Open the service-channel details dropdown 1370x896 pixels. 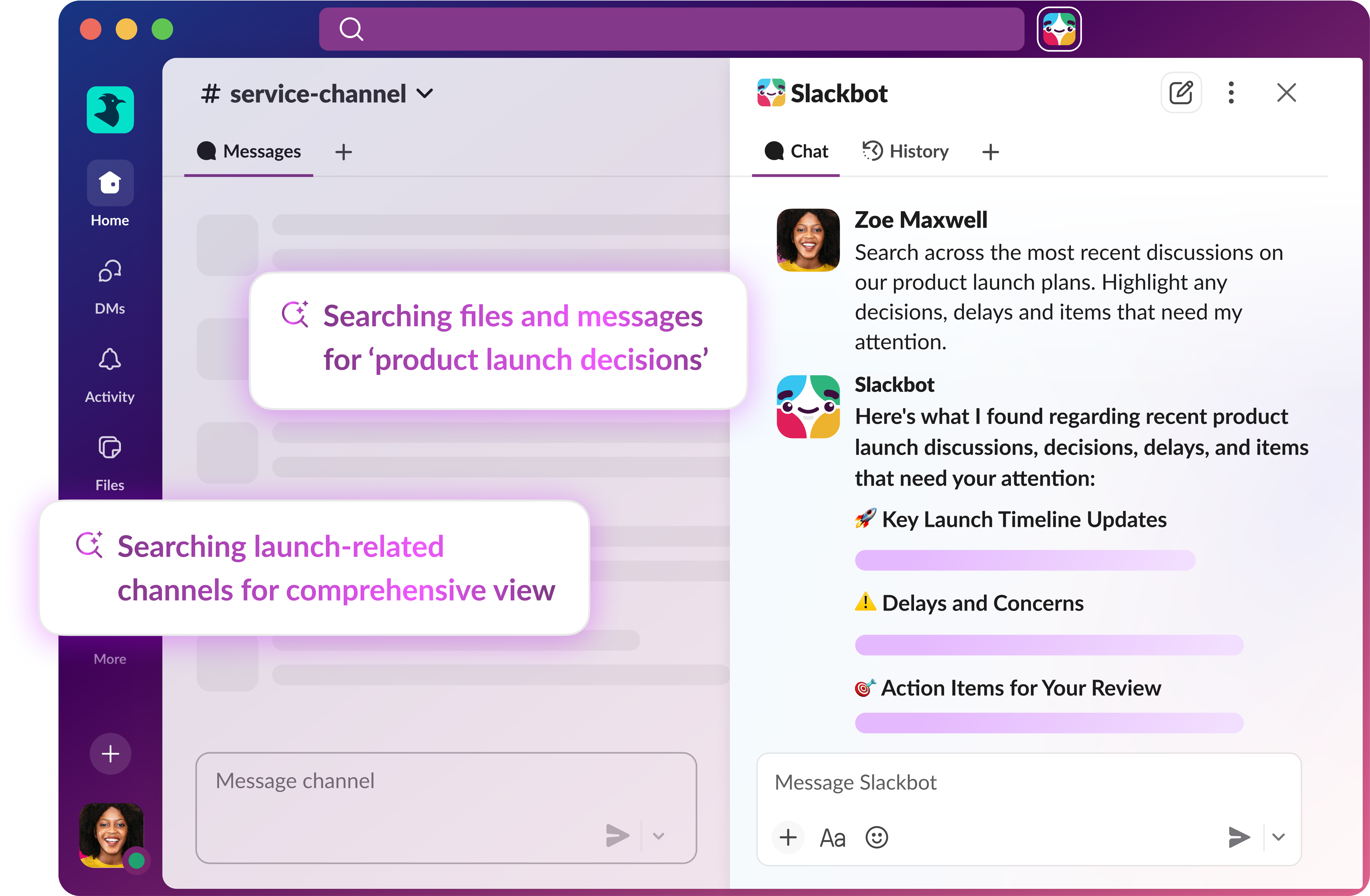click(x=425, y=93)
